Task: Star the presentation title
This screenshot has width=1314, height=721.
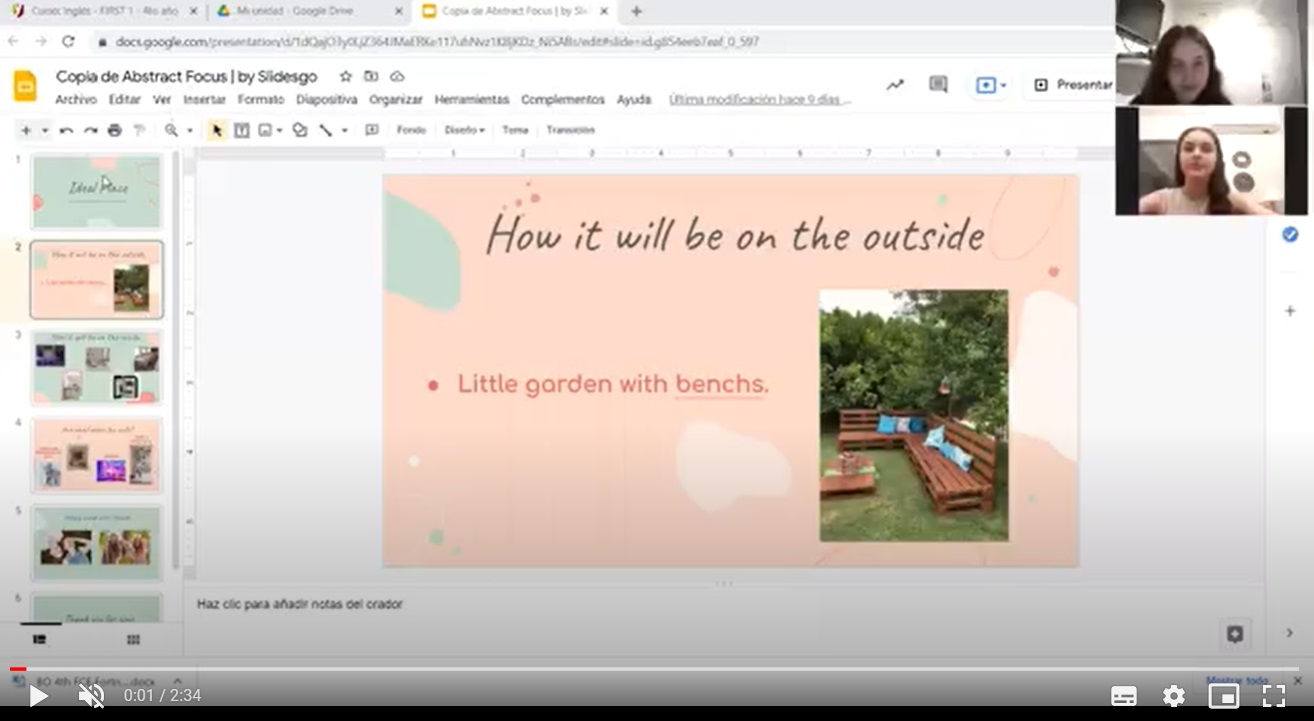Action: coord(346,77)
